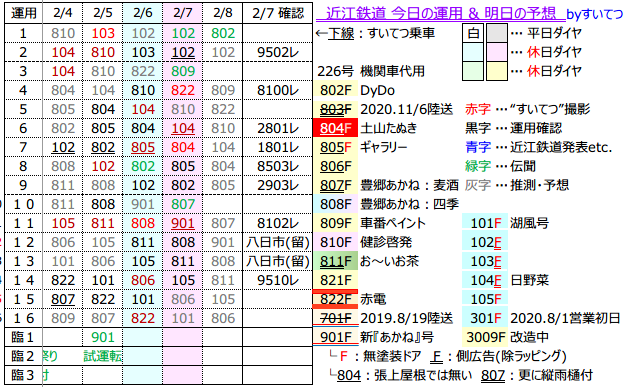
Task: Click underlined 807 in row 15
Action: click(x=63, y=299)
